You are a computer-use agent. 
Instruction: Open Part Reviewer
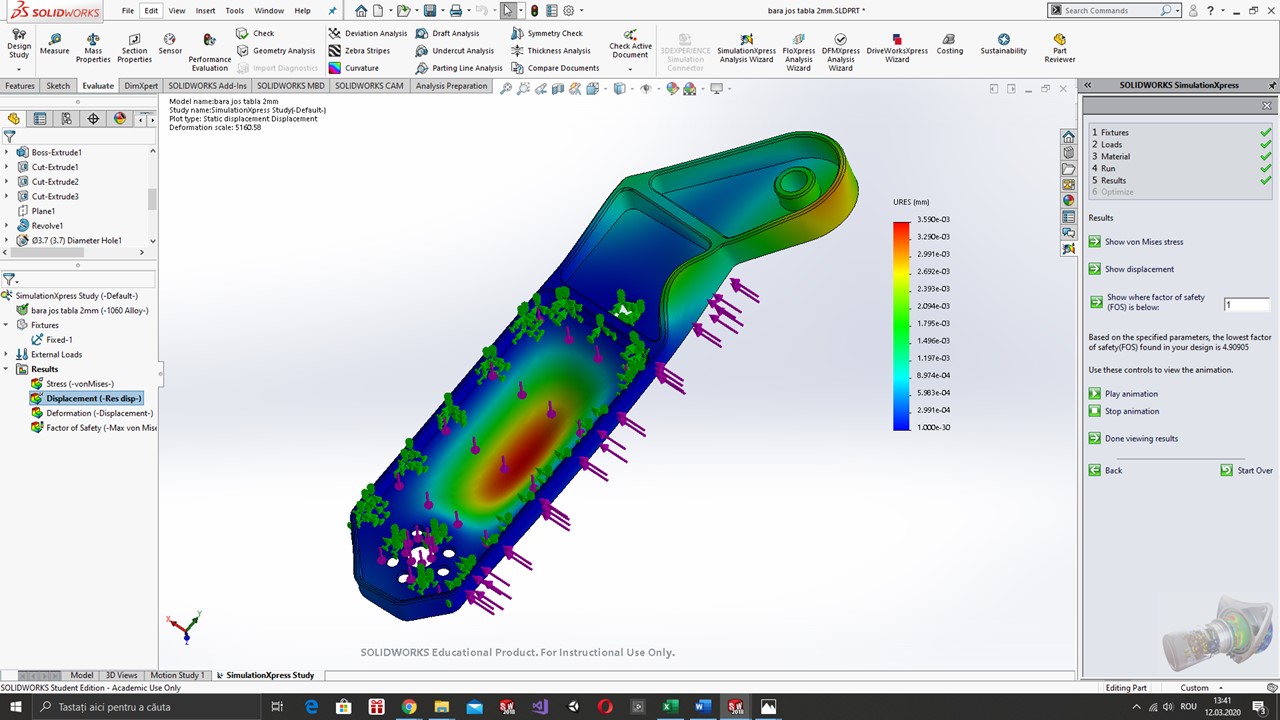point(1059,47)
